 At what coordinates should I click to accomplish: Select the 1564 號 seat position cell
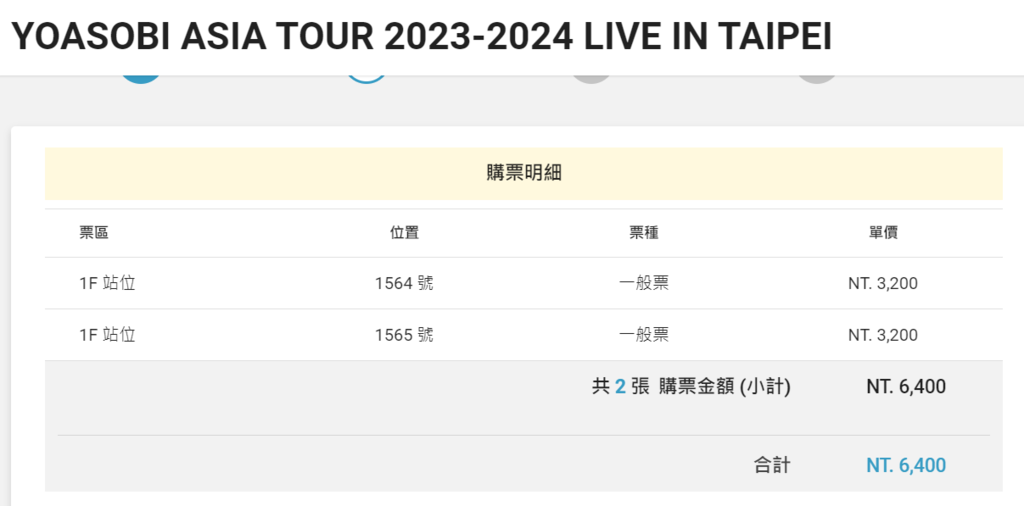(x=404, y=283)
